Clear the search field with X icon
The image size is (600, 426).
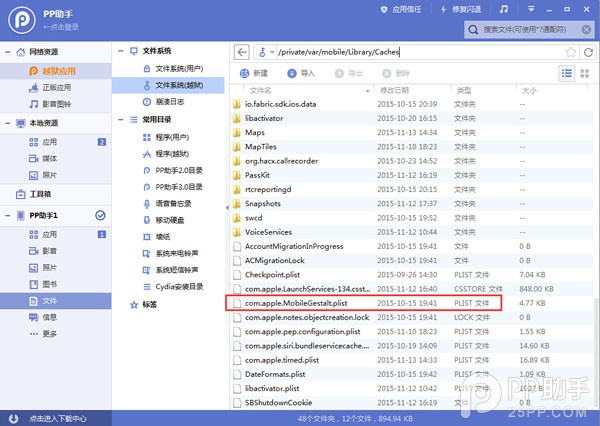pos(586,29)
